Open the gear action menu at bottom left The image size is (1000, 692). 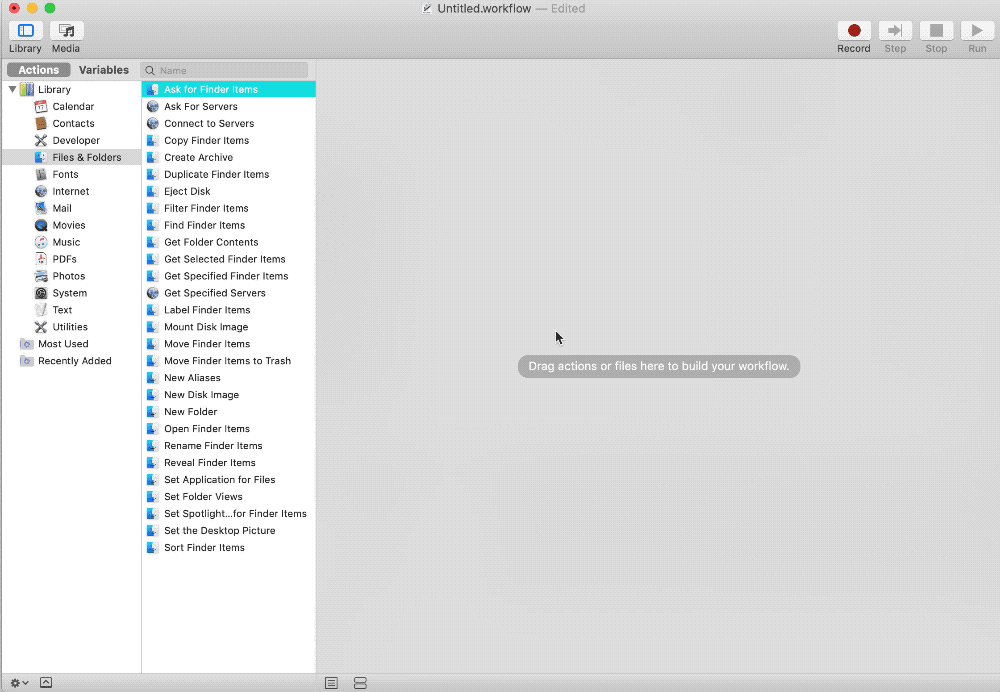point(19,682)
